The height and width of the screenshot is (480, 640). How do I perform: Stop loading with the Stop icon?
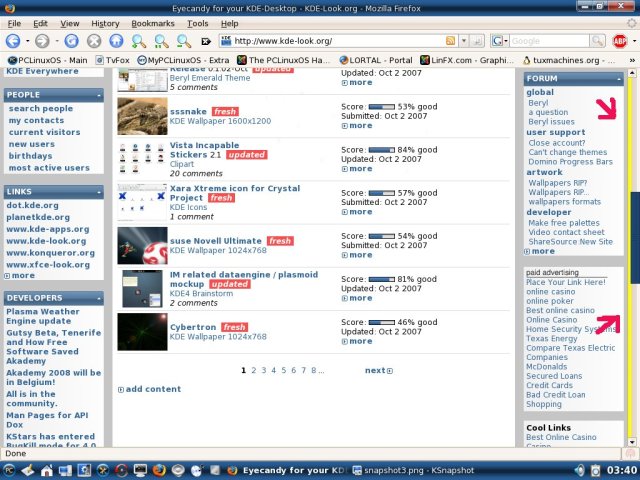[94, 41]
